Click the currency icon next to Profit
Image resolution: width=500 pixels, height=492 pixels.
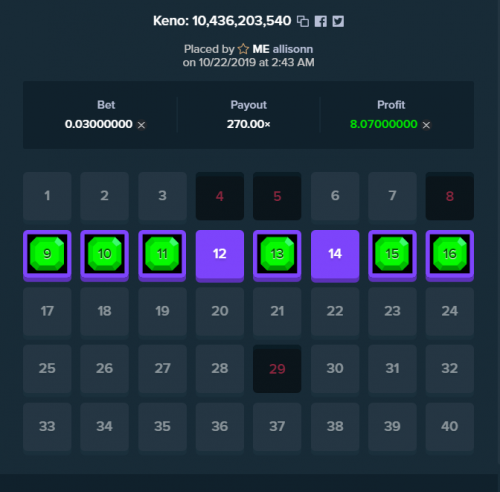coord(426,125)
